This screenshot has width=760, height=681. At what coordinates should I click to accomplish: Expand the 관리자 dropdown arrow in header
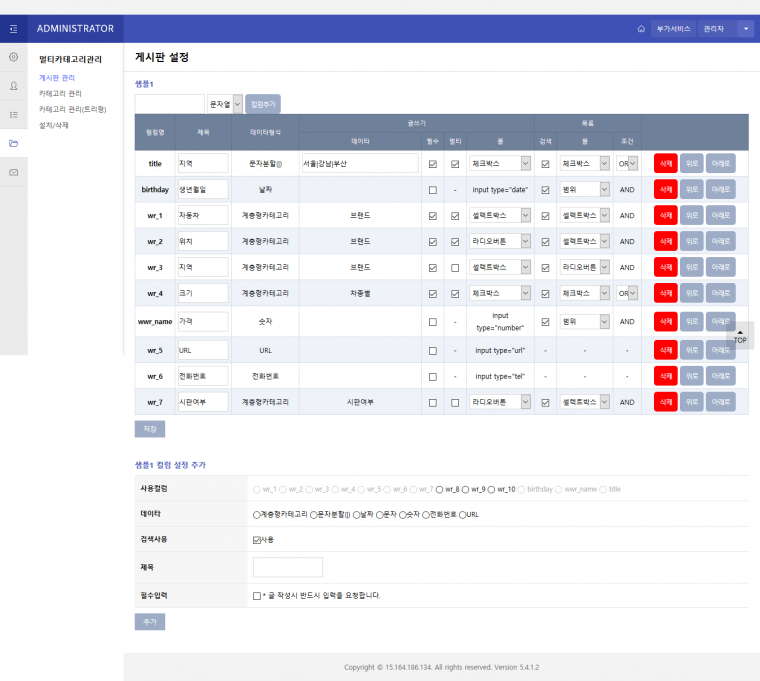746,29
